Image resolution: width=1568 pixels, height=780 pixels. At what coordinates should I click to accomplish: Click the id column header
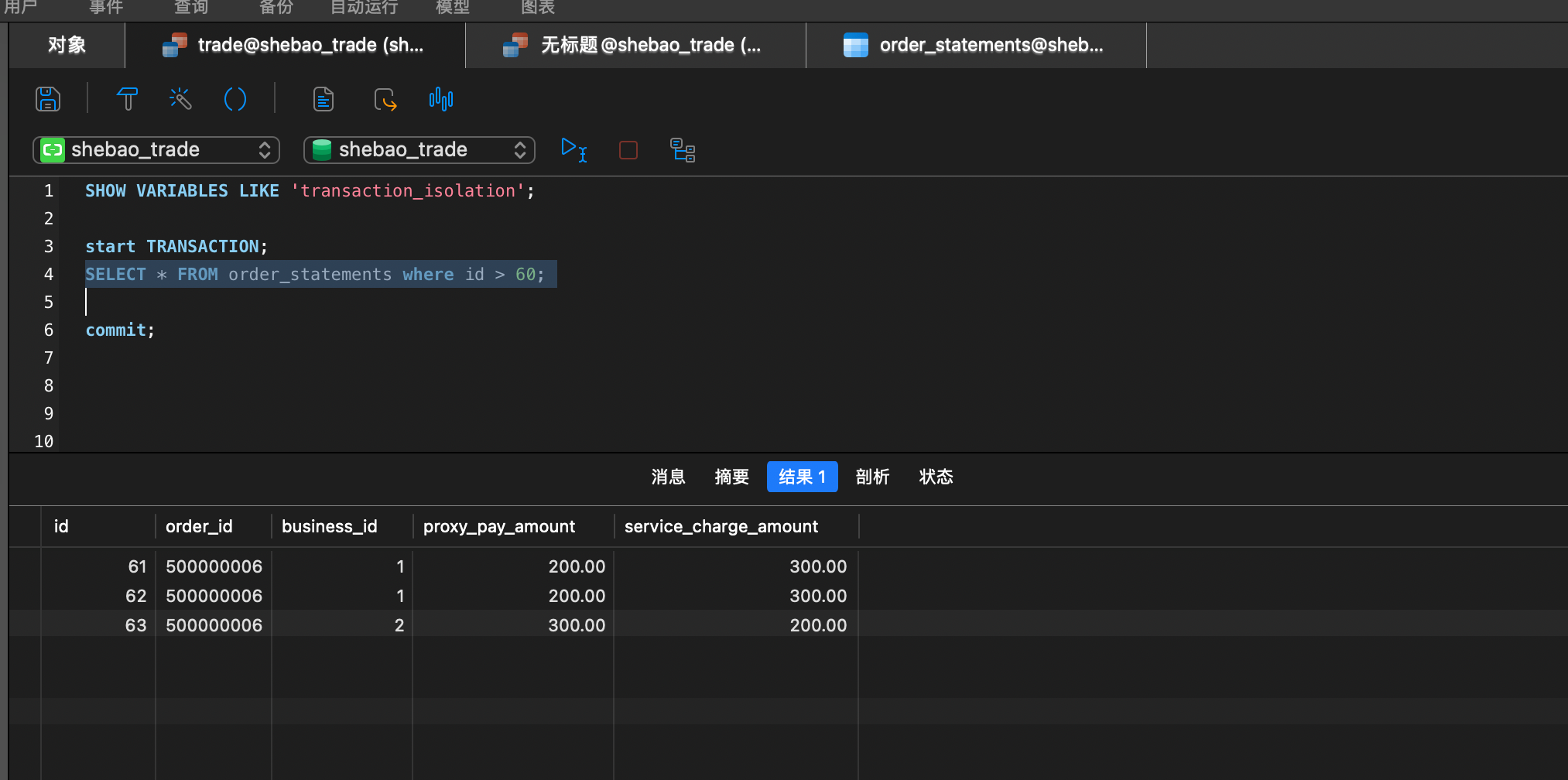tap(98, 526)
